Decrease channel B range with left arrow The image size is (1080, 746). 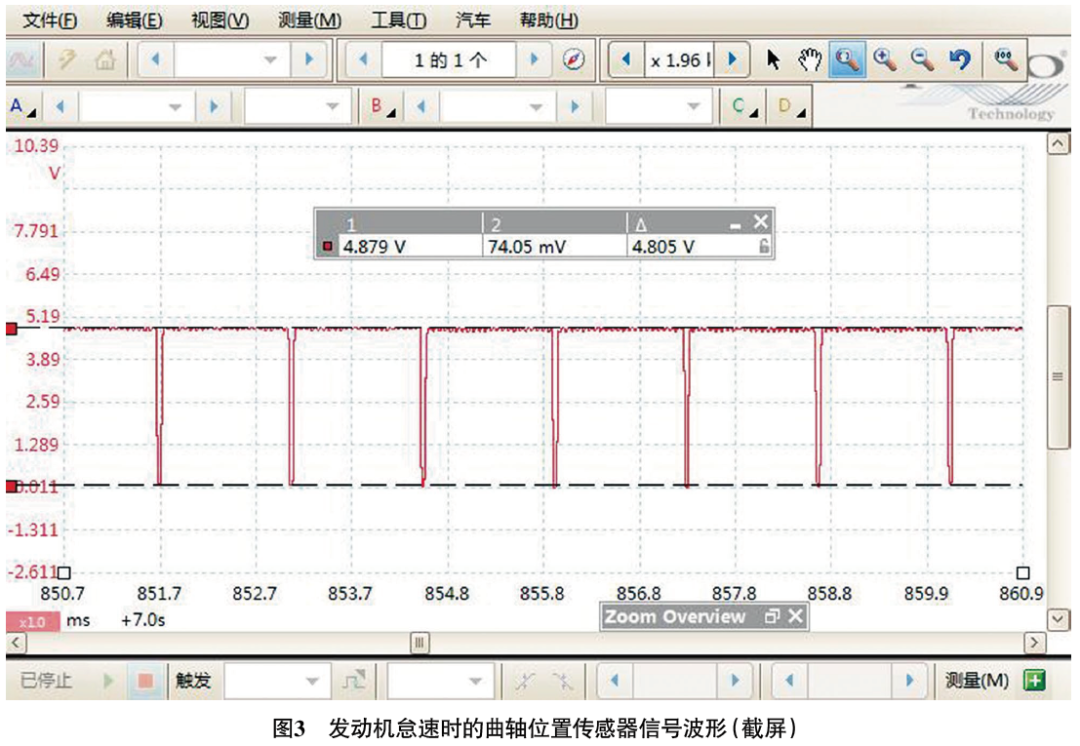pyautogui.click(x=422, y=107)
